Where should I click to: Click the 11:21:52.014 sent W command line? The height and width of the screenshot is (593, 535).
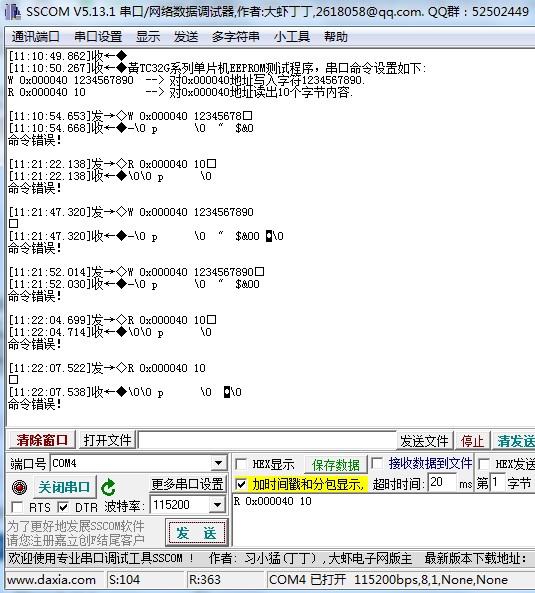coord(136,272)
